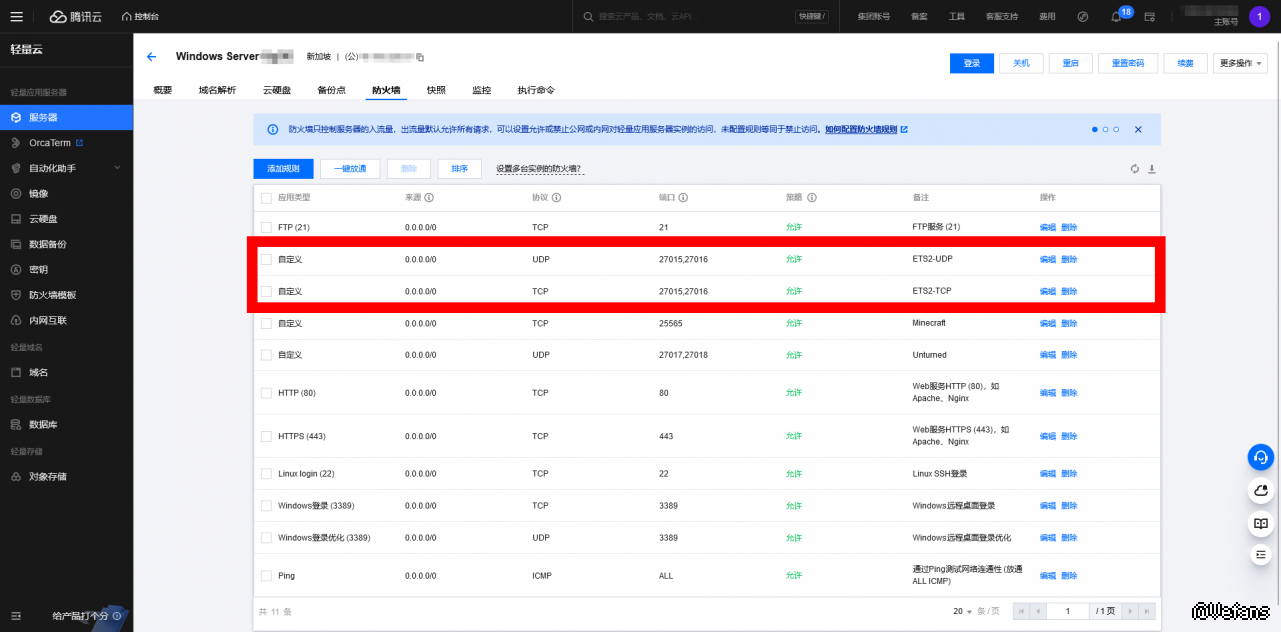Open the hamburger menu at top left
This screenshot has height=632, width=1281.
[16, 17]
